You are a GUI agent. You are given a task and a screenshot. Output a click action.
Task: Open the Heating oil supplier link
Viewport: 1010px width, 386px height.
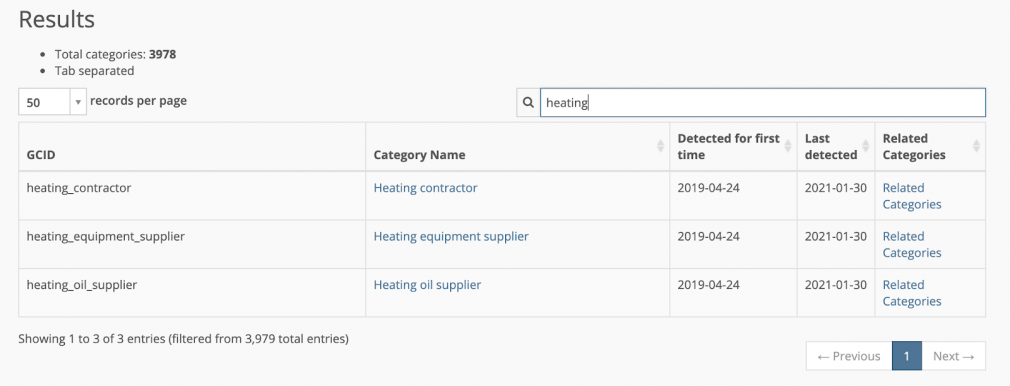coord(427,285)
